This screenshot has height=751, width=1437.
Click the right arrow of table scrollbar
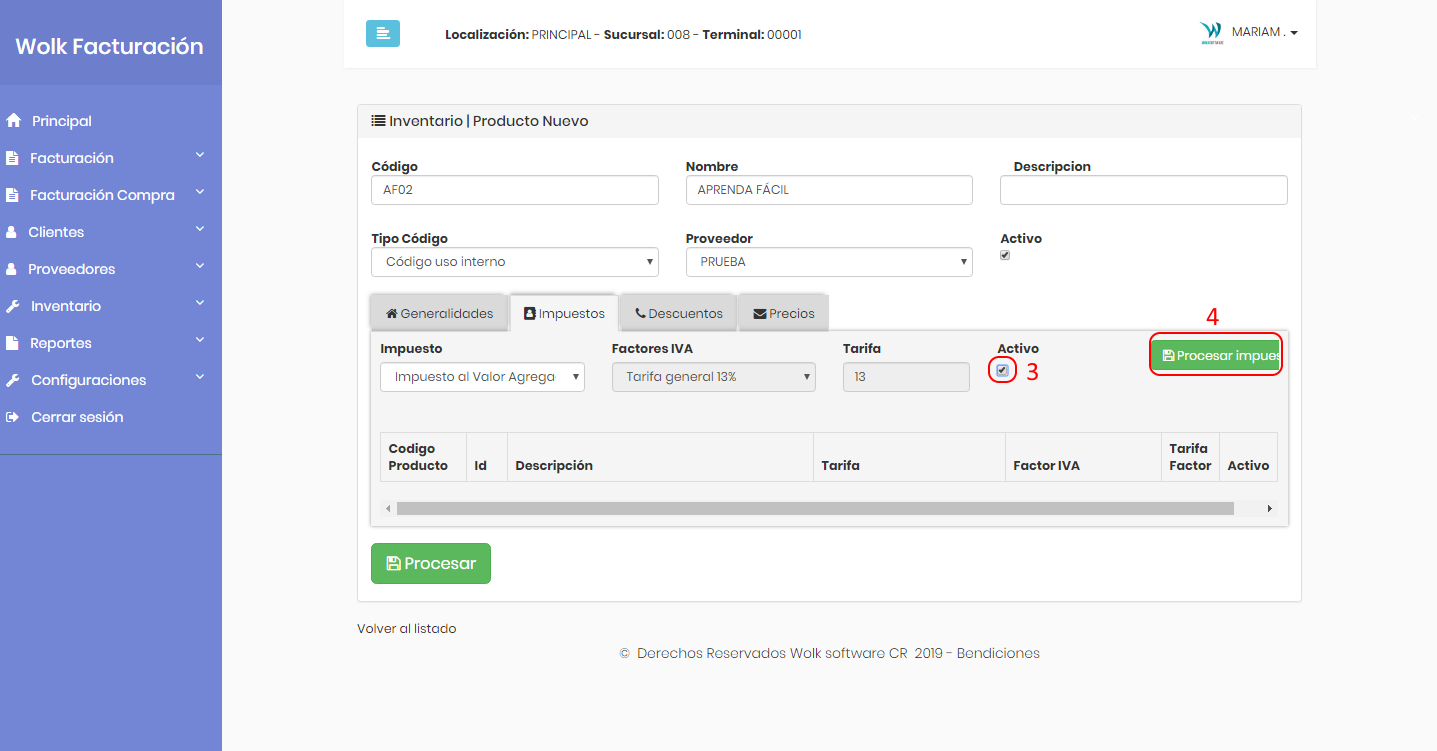1270,509
